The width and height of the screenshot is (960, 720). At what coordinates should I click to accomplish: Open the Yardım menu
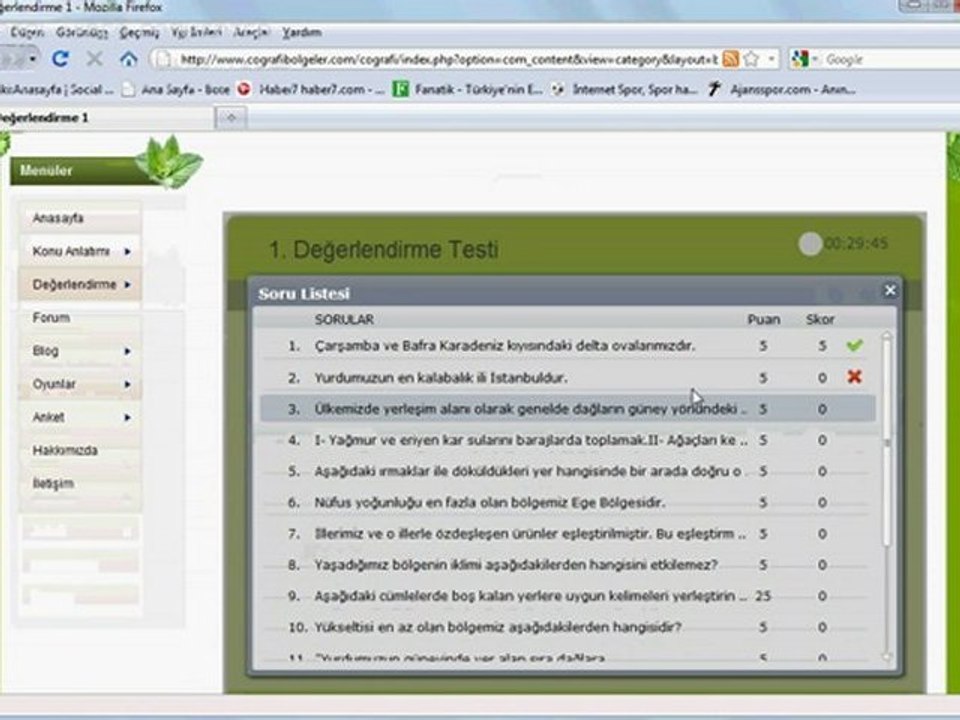(x=302, y=32)
